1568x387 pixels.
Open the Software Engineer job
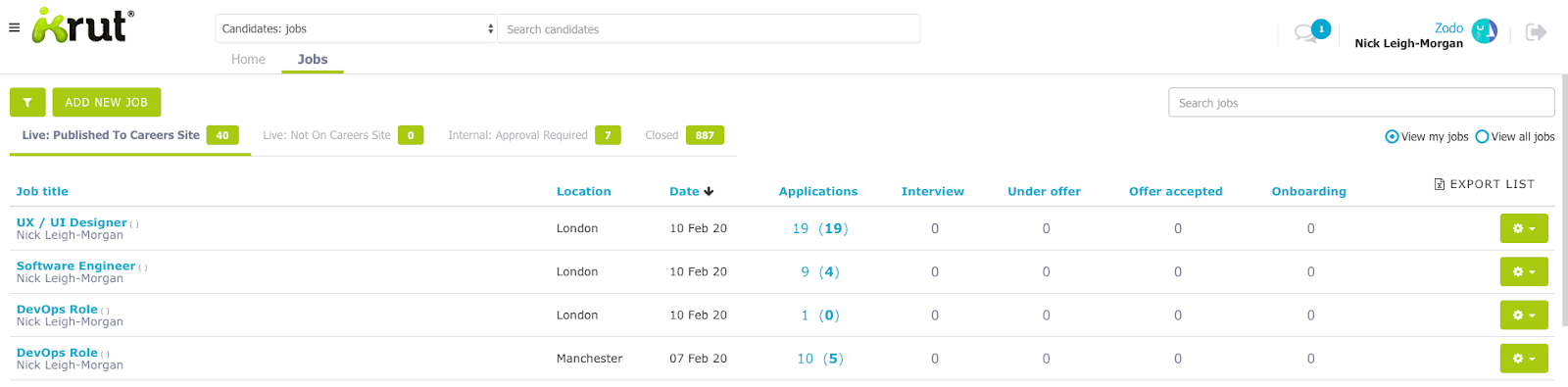coord(75,266)
